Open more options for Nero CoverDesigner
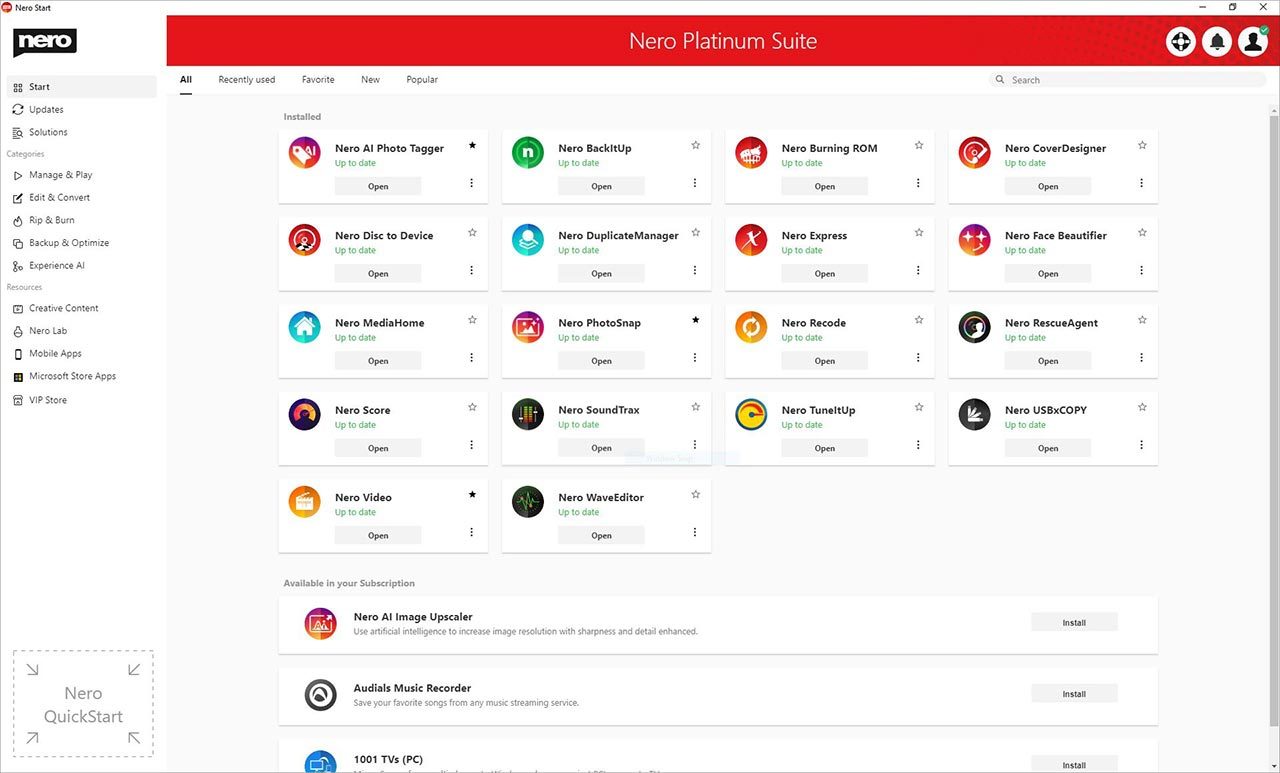 click(x=1142, y=183)
